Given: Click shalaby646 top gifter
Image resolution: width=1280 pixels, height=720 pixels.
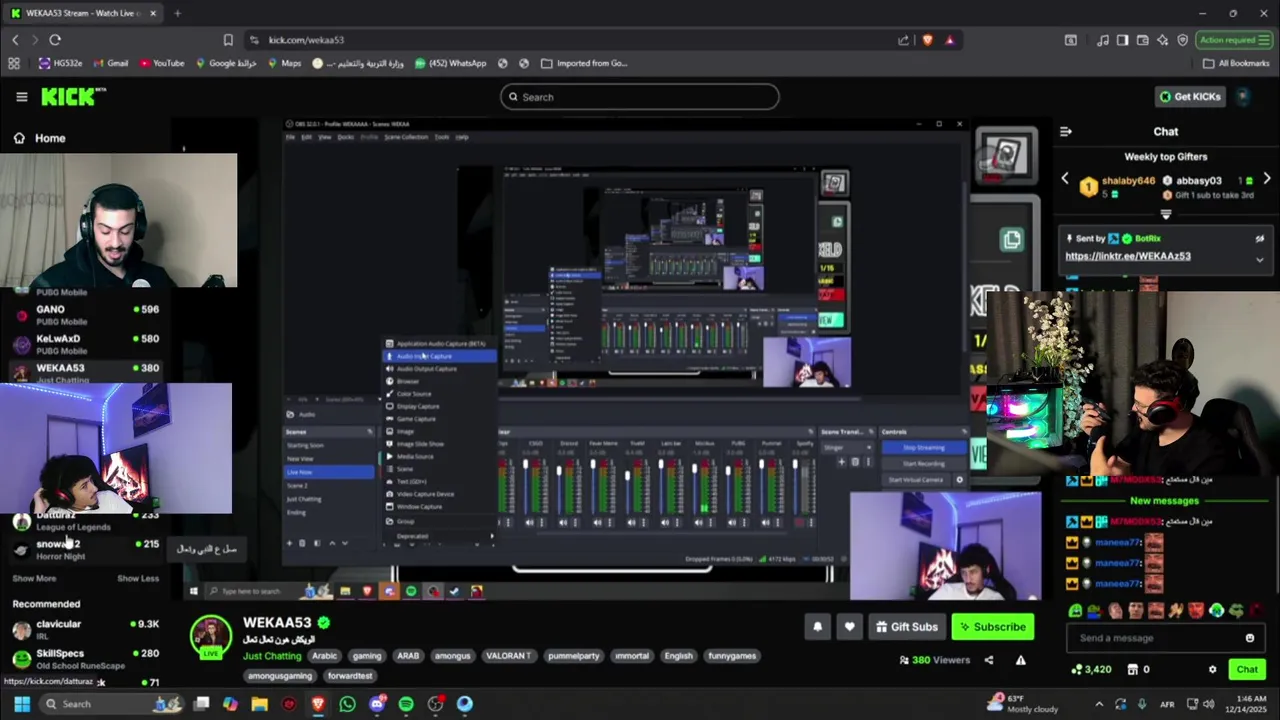Looking at the screenshot, I should [1128, 181].
